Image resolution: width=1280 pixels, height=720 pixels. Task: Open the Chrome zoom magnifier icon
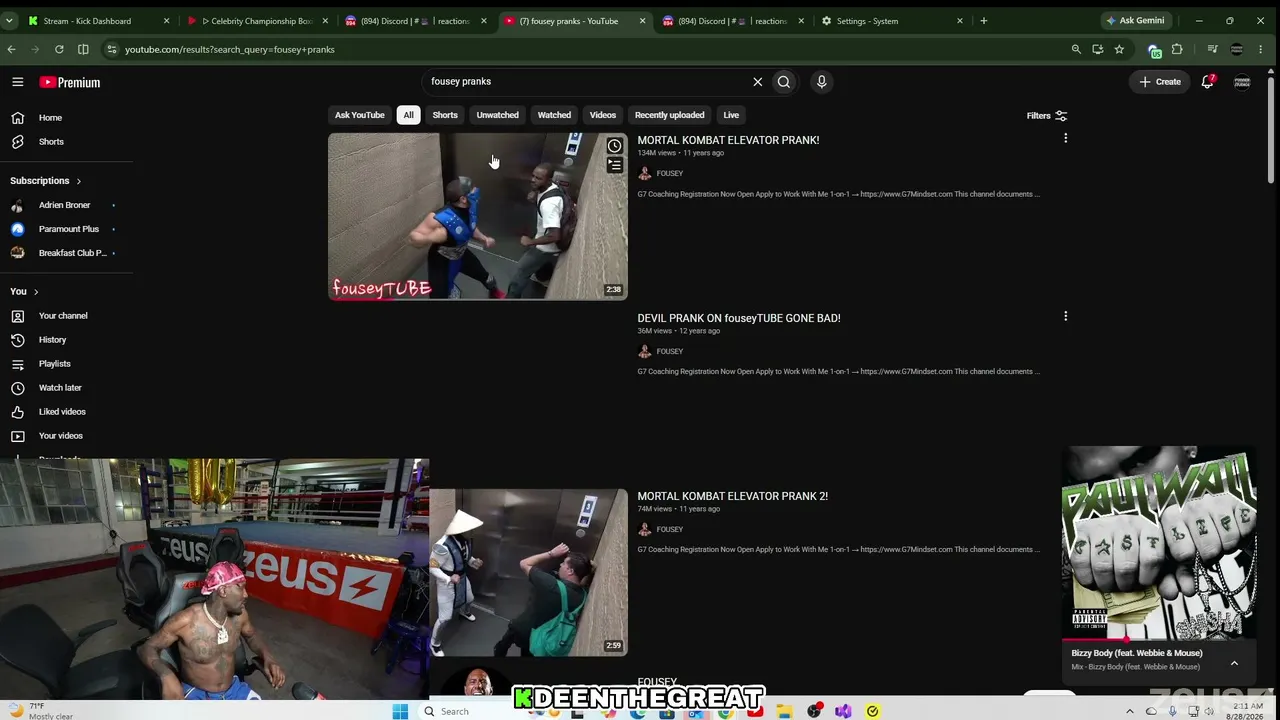1076,49
